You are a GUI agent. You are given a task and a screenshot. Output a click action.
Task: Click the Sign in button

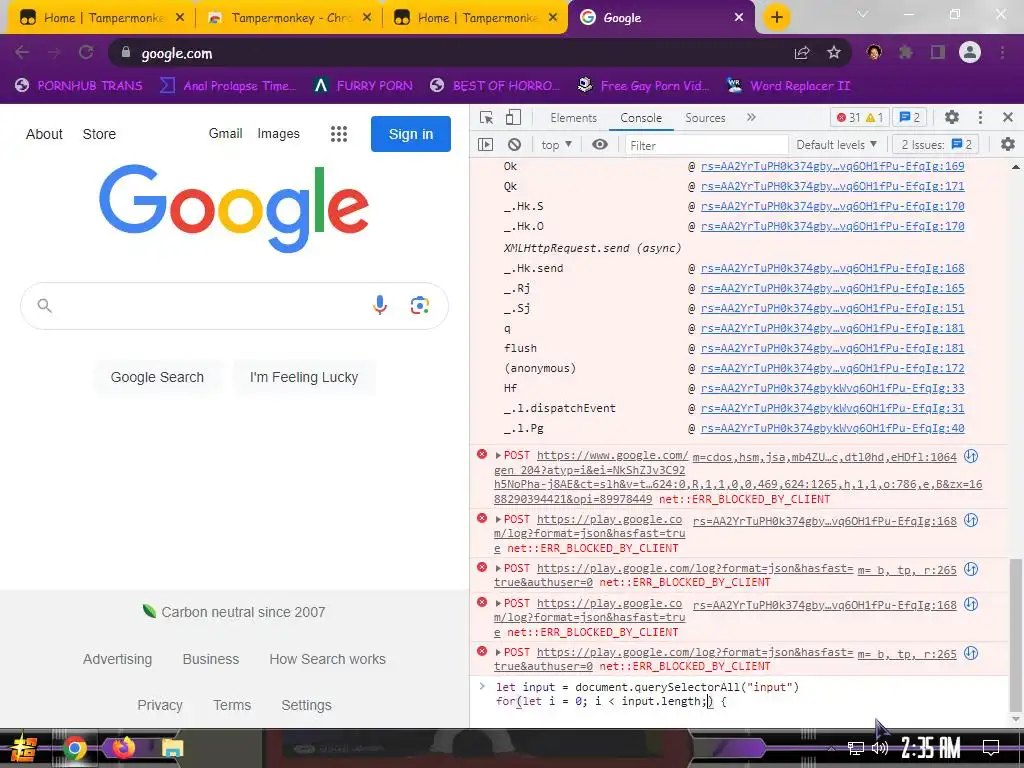(411, 134)
